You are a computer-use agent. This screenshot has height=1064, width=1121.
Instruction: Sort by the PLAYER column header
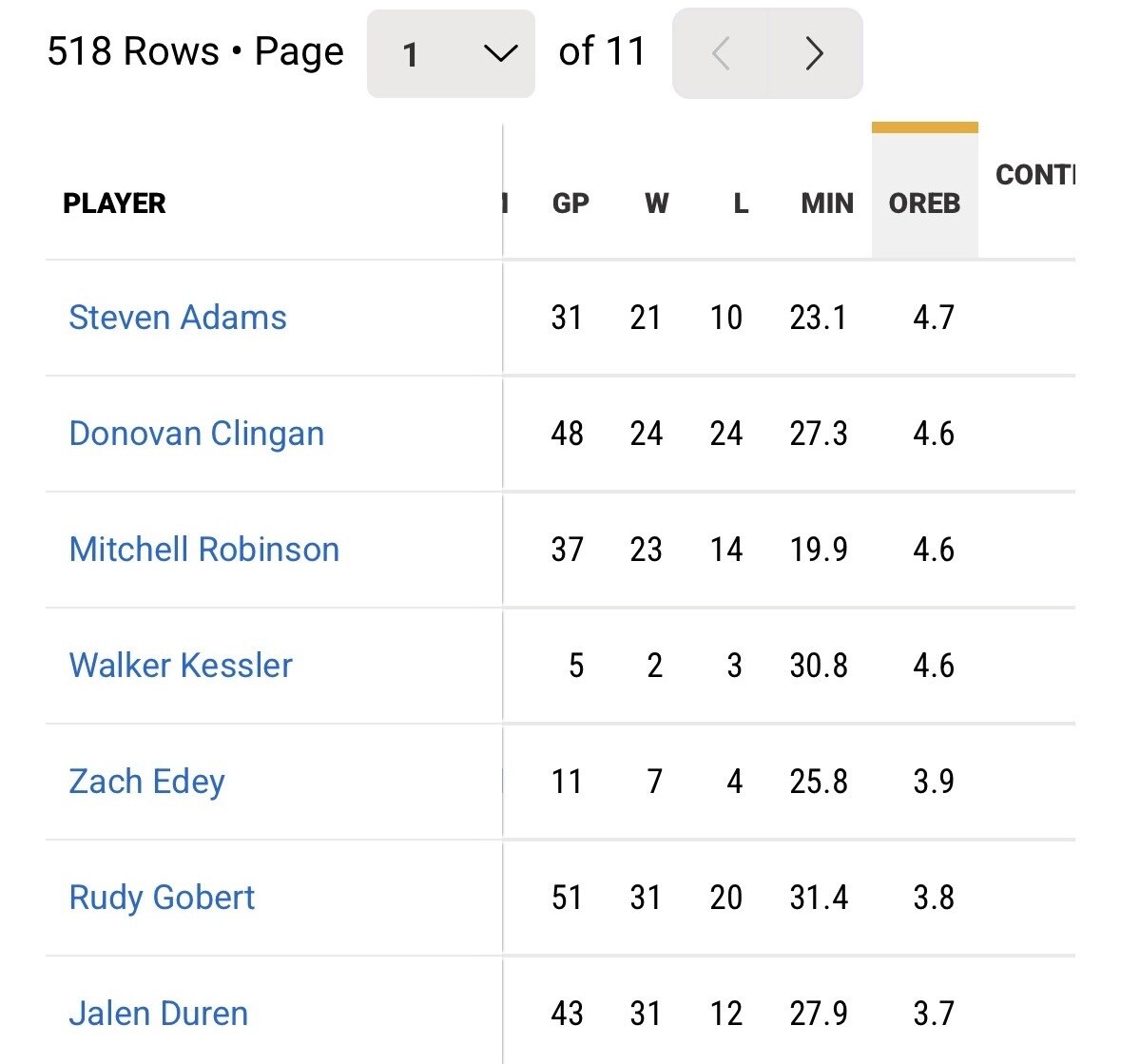point(114,203)
